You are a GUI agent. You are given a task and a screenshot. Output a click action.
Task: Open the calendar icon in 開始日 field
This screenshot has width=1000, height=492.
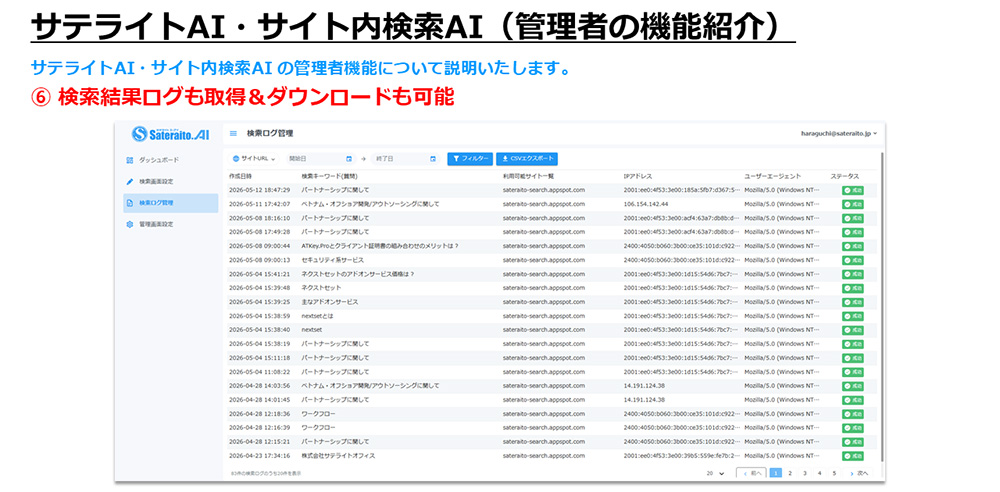[349, 158]
